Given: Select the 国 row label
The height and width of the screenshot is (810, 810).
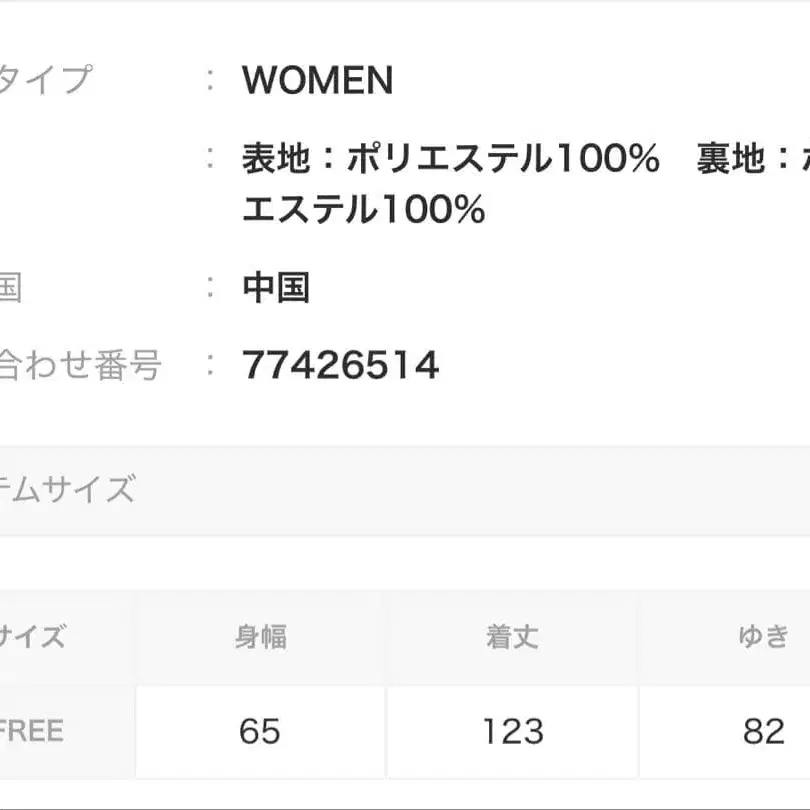Looking at the screenshot, I should click(10, 288).
